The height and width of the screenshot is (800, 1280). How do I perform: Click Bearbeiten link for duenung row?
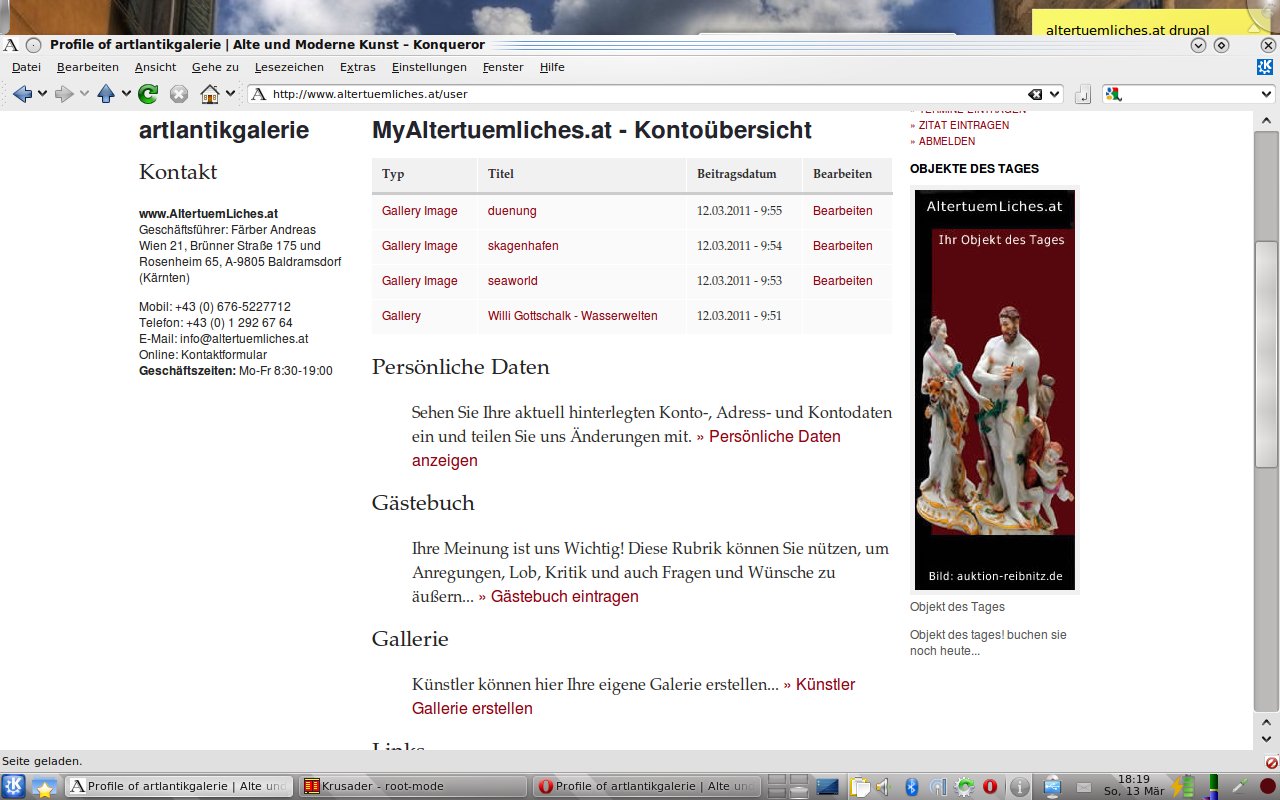(x=842, y=211)
